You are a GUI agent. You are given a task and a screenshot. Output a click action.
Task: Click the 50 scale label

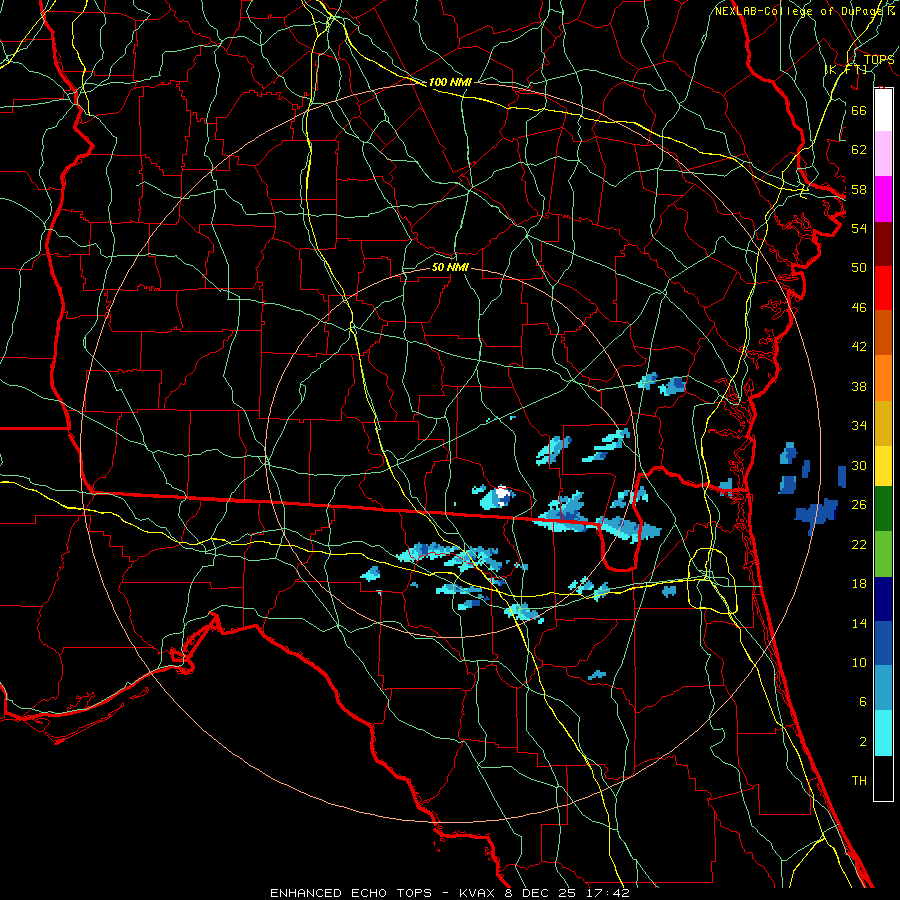tap(859, 268)
